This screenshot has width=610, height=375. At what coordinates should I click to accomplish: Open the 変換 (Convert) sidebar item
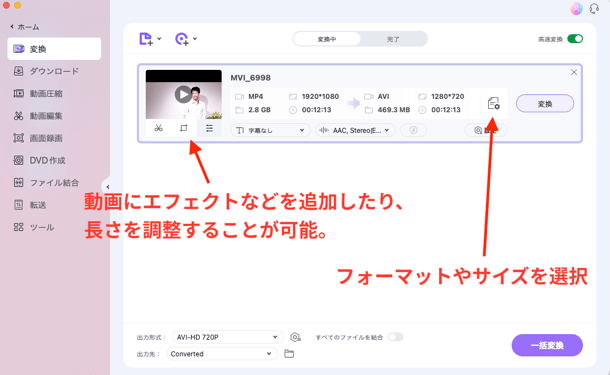click(54, 49)
